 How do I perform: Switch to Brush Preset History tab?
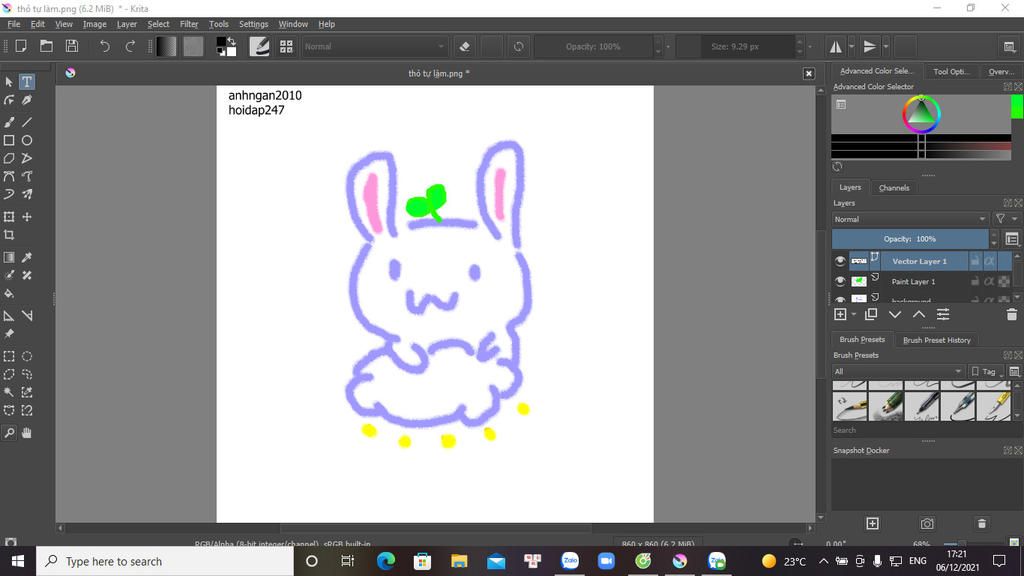(x=936, y=340)
